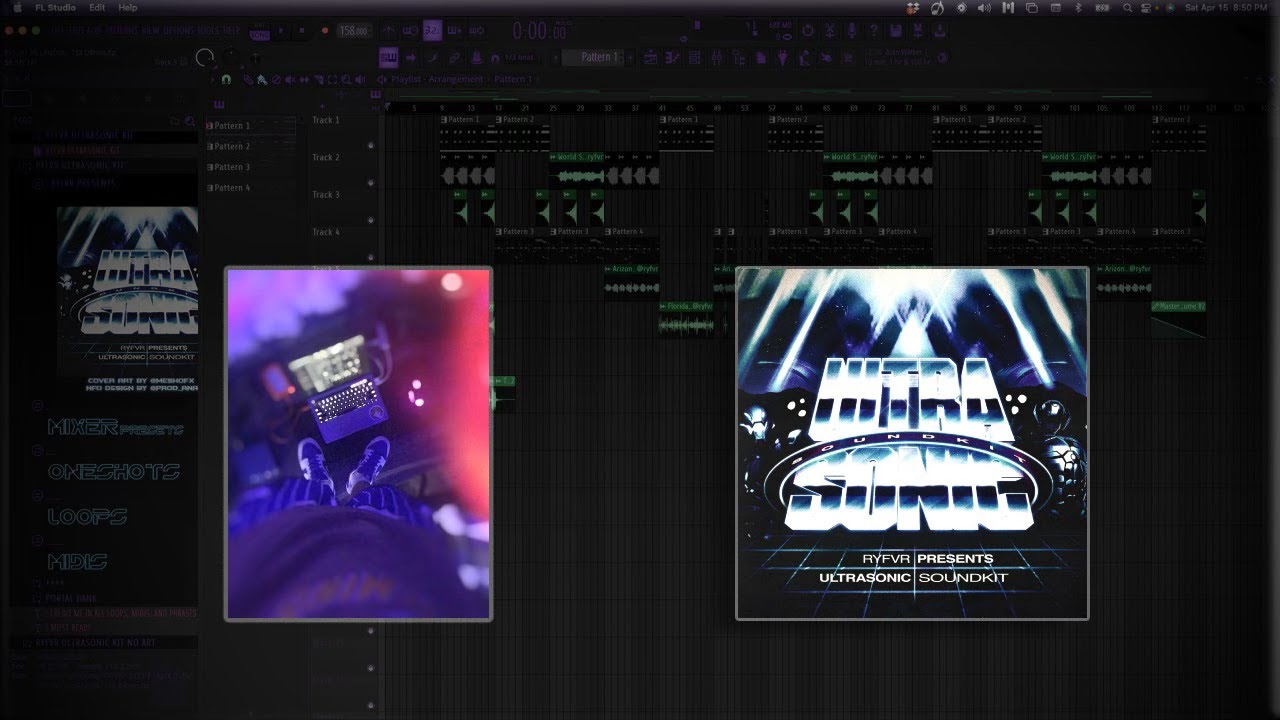Screen dimensions: 1280x720
Task: Click the Dropbox icon in the macOS menu bar
Action: pyautogui.click(x=912, y=8)
